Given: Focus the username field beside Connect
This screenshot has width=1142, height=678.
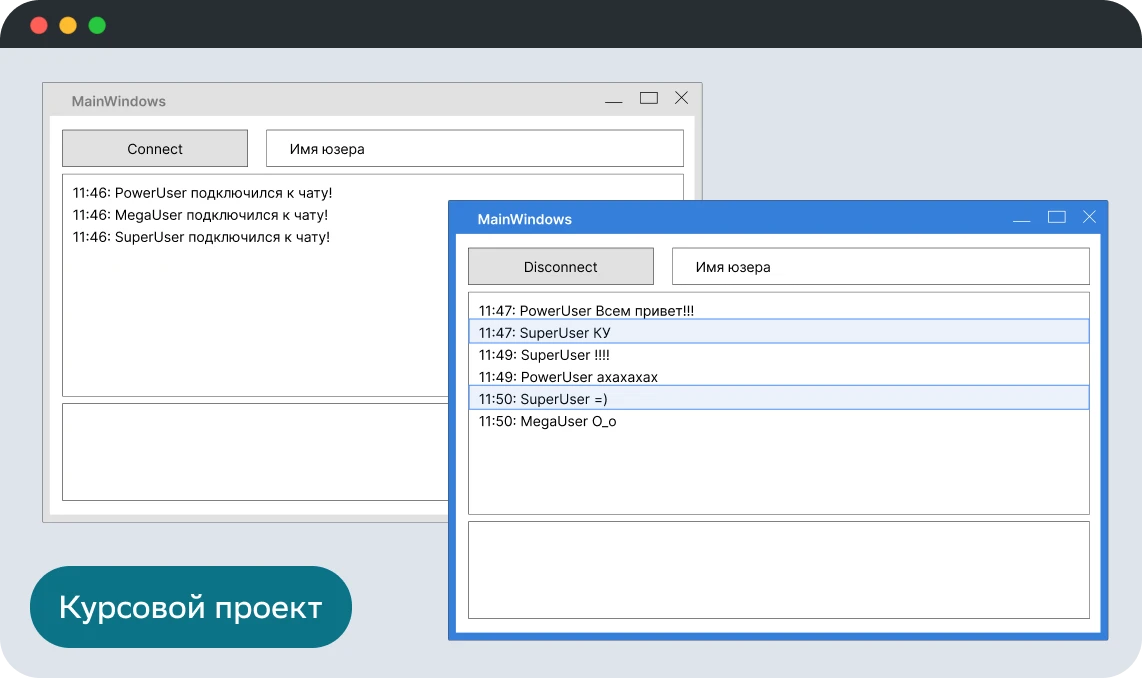Looking at the screenshot, I should coord(474,149).
